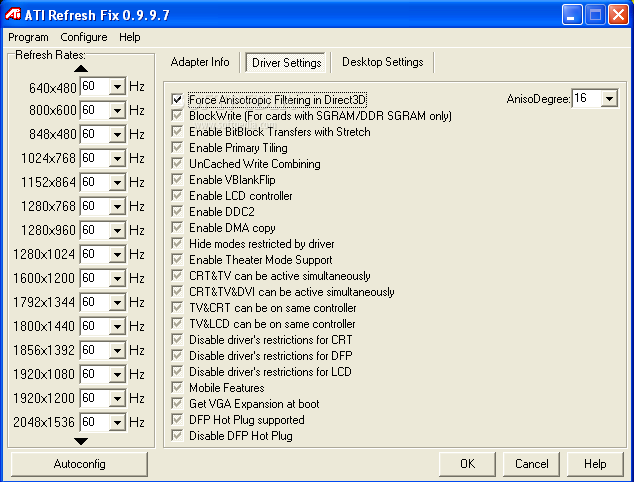This screenshot has height=482, width=634.
Task: Toggle Disable DFP Hot Plug checkbox
Action: pyautogui.click(x=177, y=436)
